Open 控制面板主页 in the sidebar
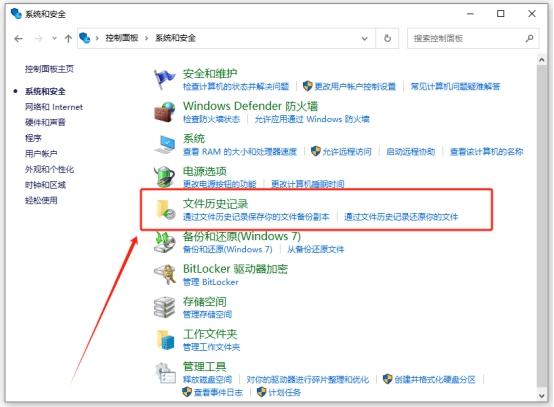The height and width of the screenshot is (407, 554). [x=49, y=69]
